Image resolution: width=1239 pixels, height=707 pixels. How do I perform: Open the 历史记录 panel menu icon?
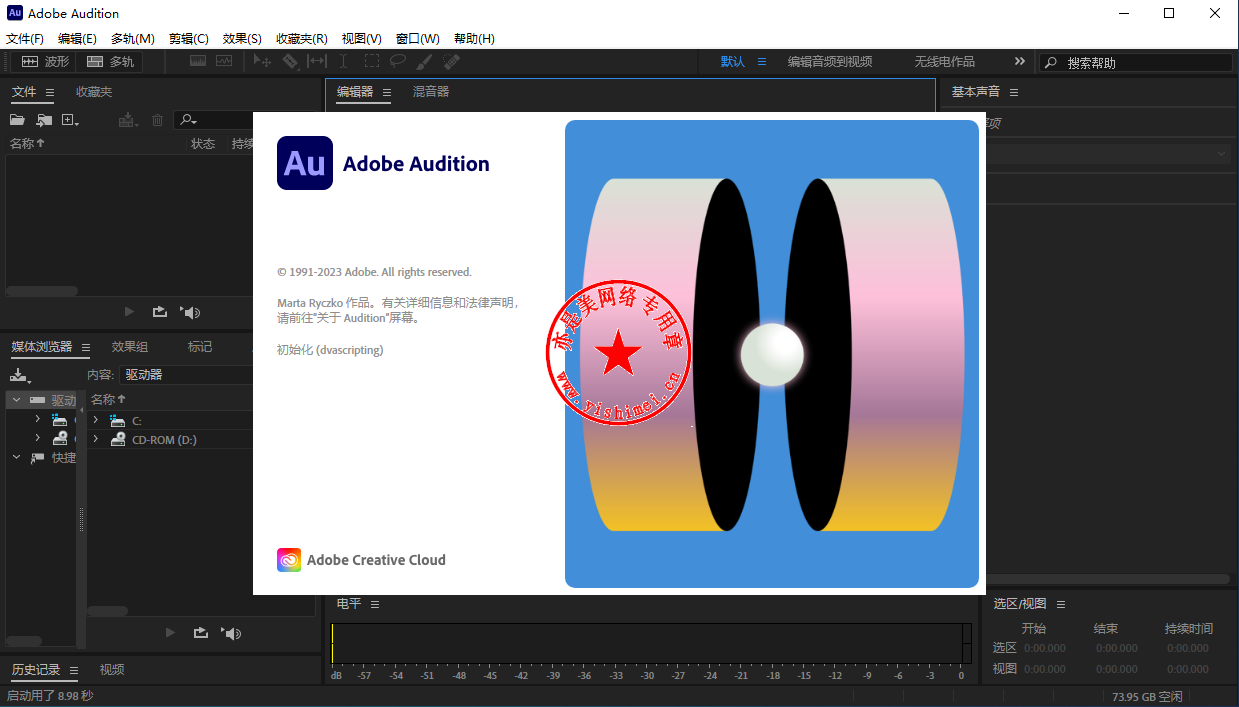(x=74, y=670)
